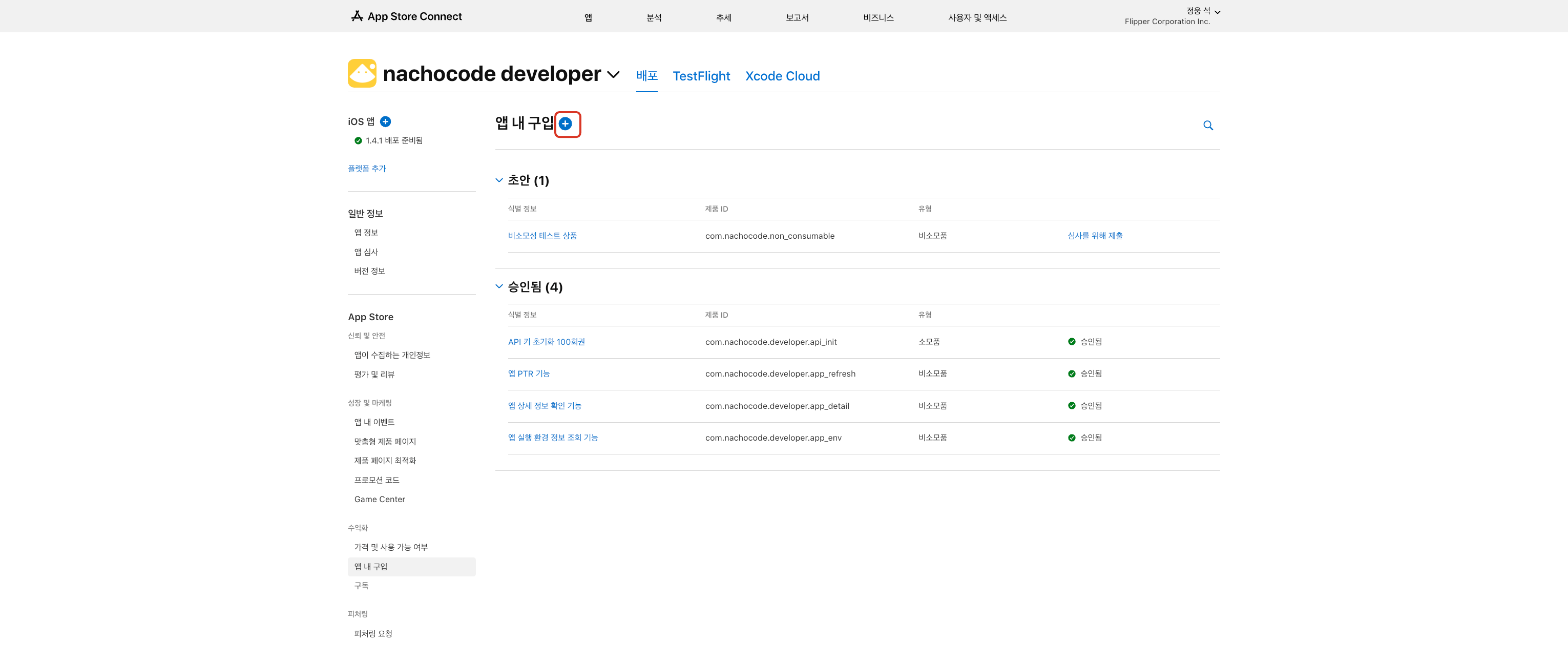Click the search magnifier icon

(1208, 126)
